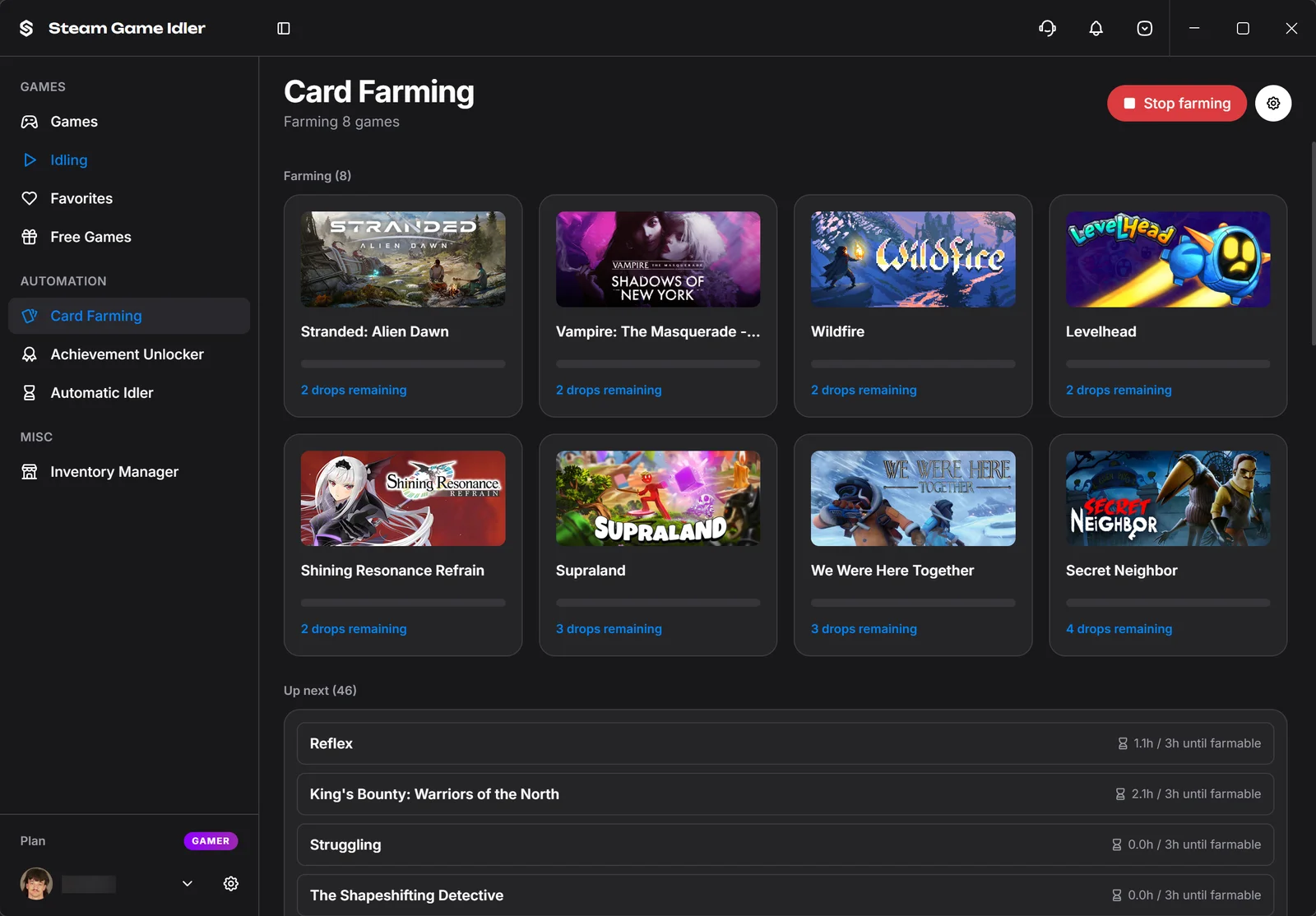Click the Stranded: Alien Dawn cover image

[x=403, y=260]
